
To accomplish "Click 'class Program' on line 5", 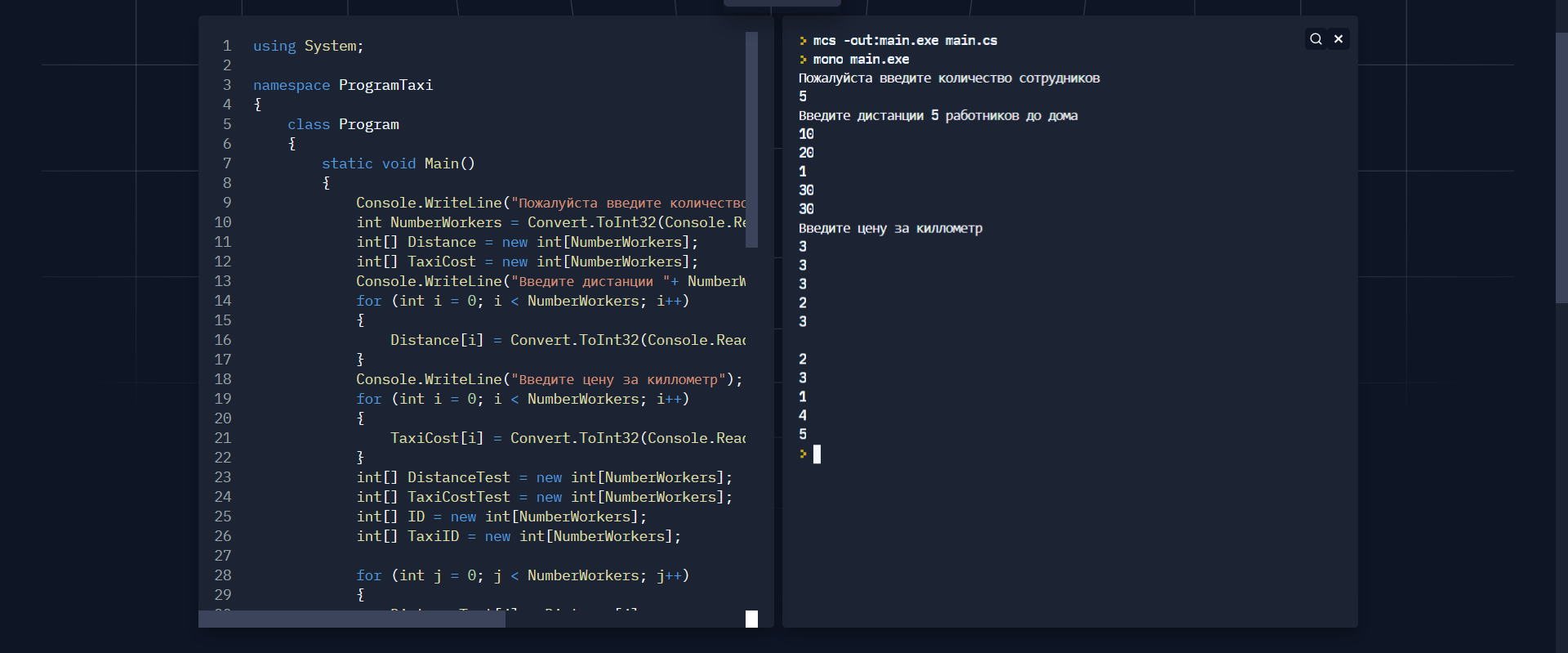I will coord(343,124).
